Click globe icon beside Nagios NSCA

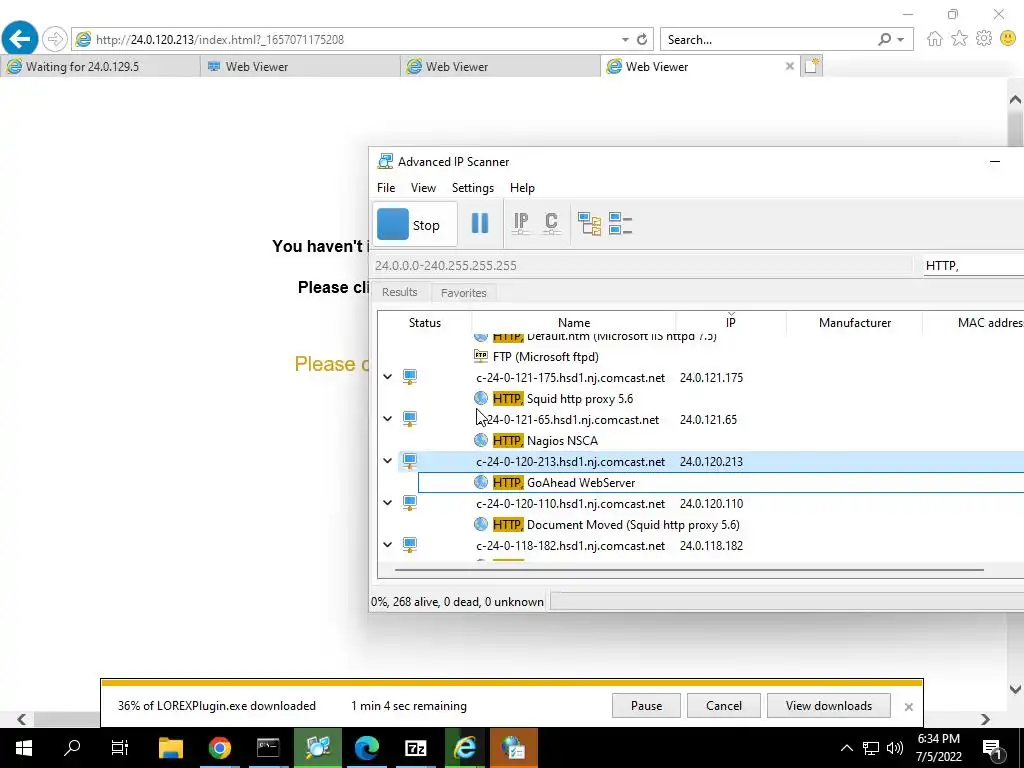click(481, 440)
